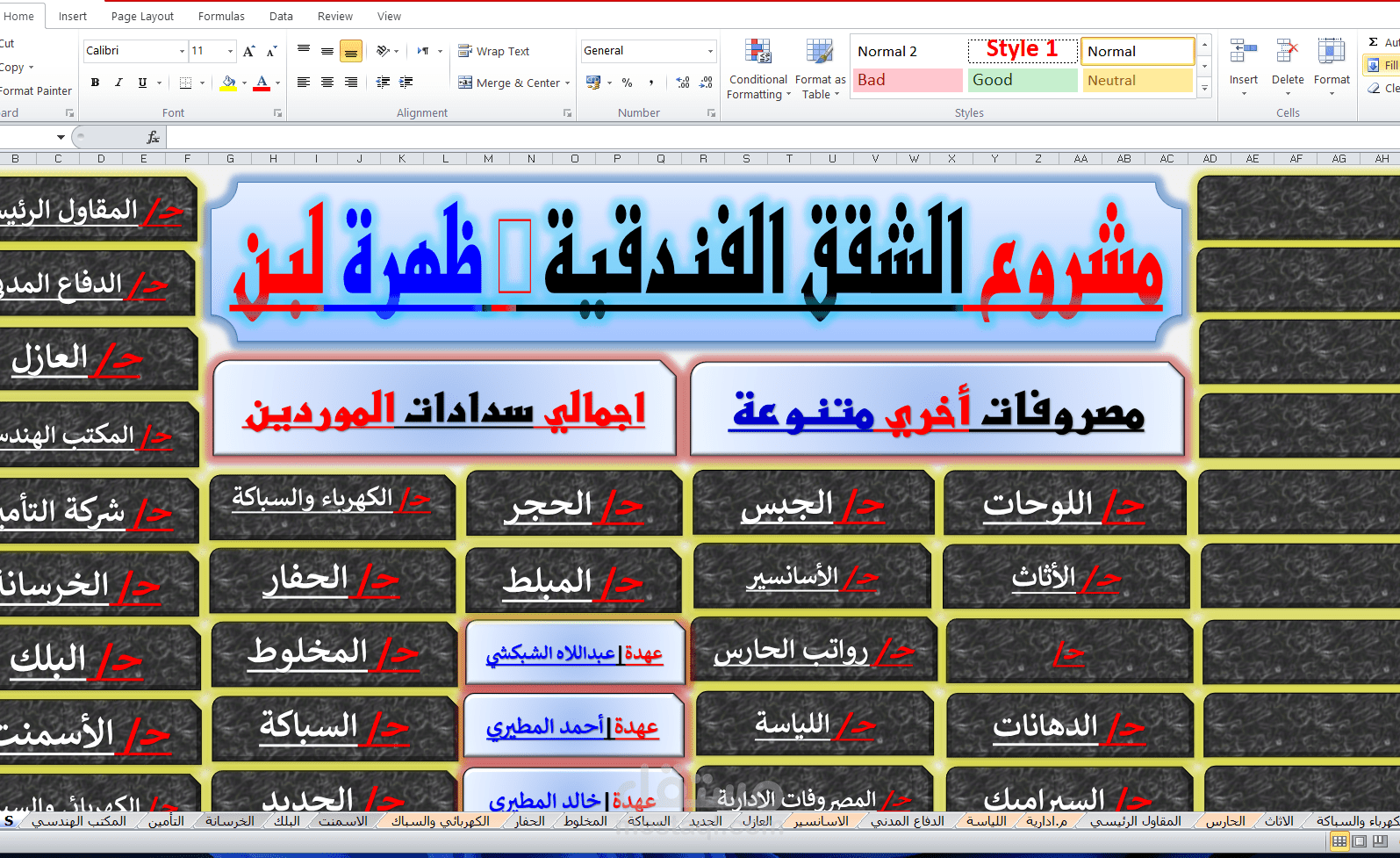Toggle the highlighted Bottom Align icon
The image size is (1400, 858).
click(350, 51)
